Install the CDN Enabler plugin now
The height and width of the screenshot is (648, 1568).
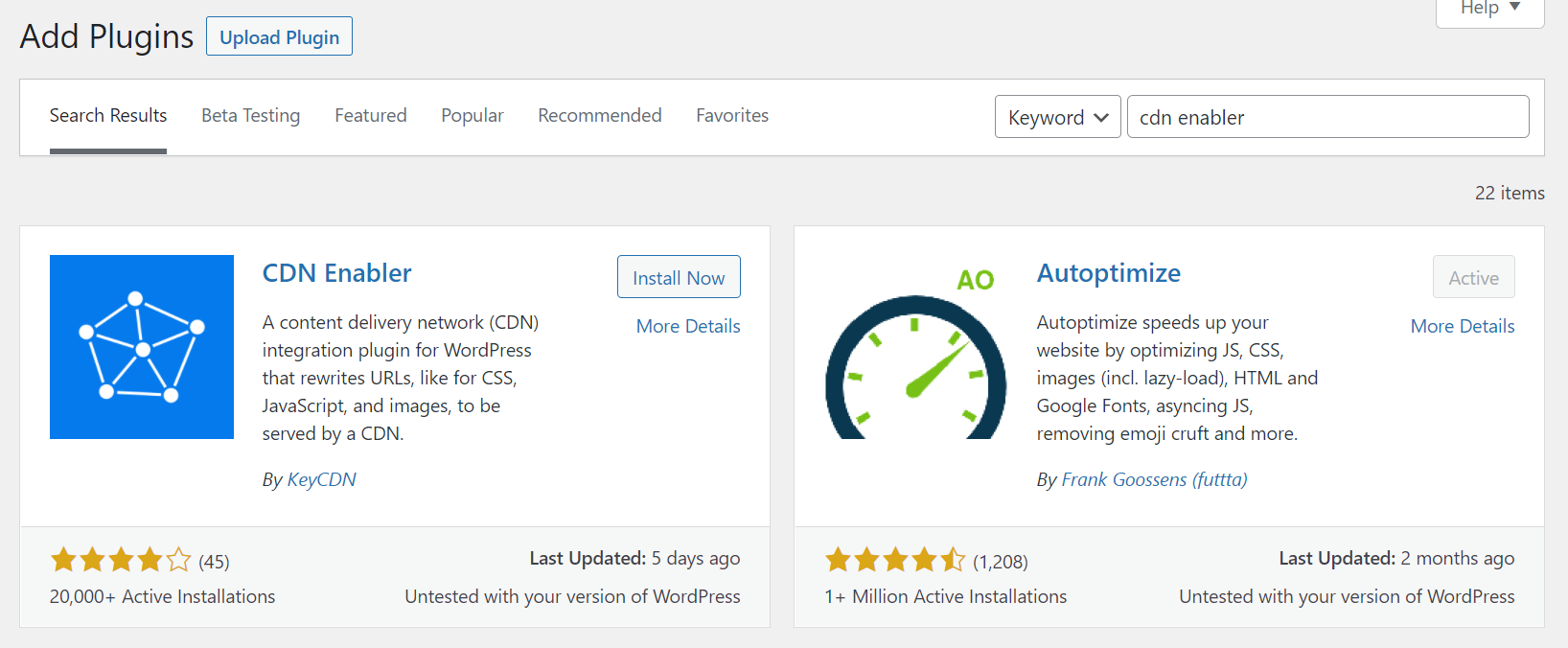click(x=679, y=277)
